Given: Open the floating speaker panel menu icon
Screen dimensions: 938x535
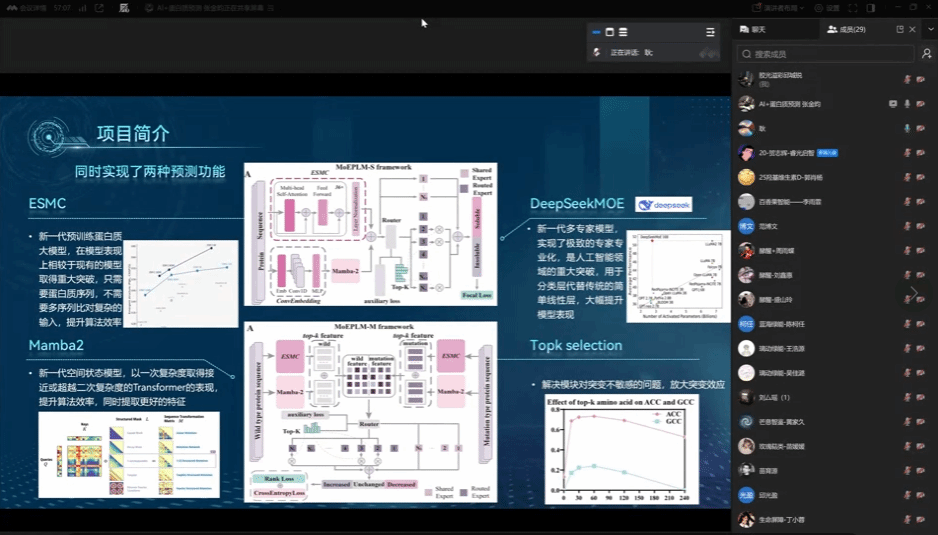Looking at the screenshot, I should click(x=710, y=32).
